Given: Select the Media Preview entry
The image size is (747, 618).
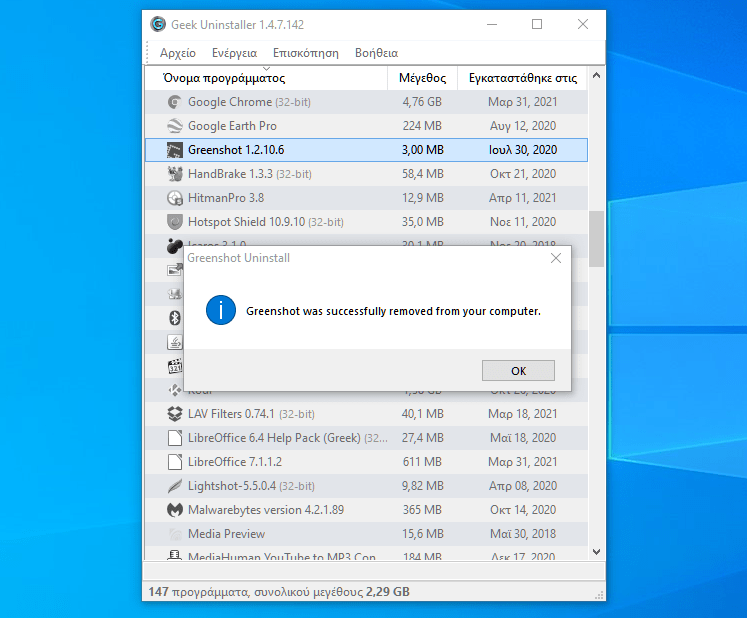Looking at the screenshot, I should tap(366, 534).
